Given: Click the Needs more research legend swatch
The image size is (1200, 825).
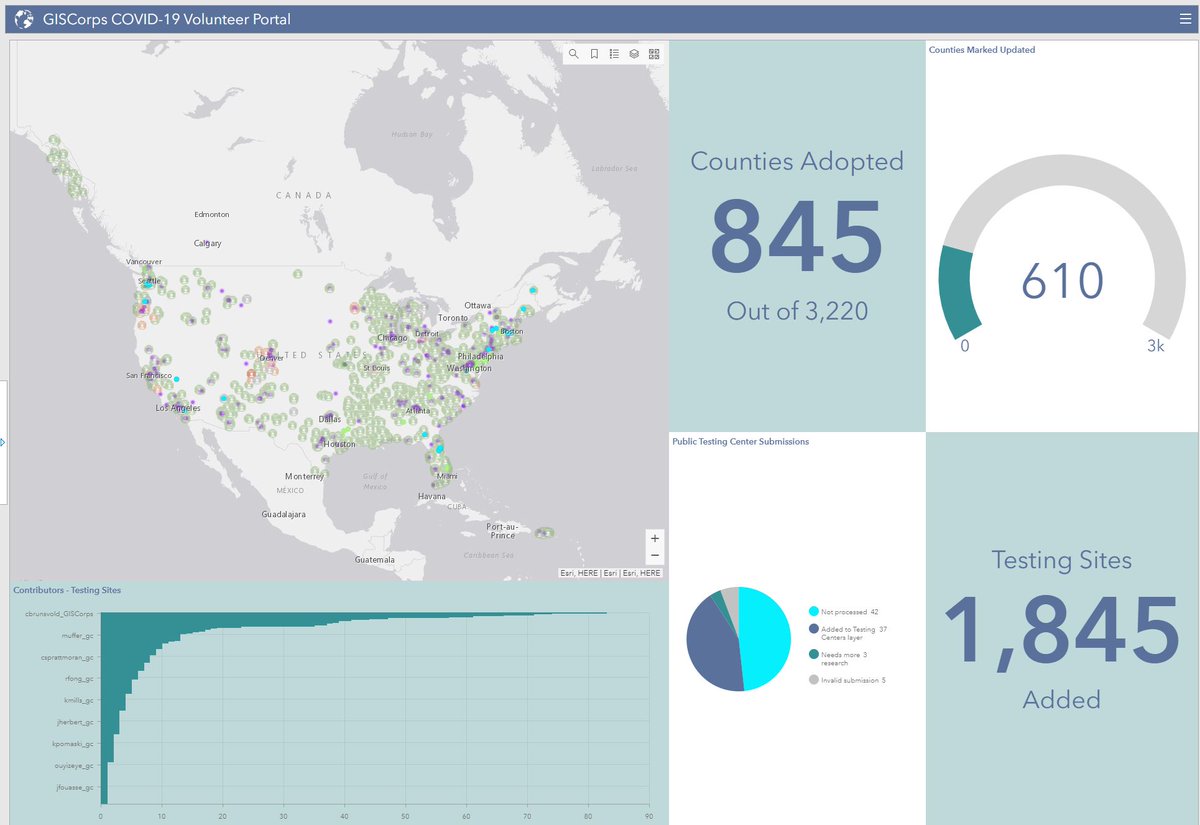Looking at the screenshot, I should click(x=813, y=655).
